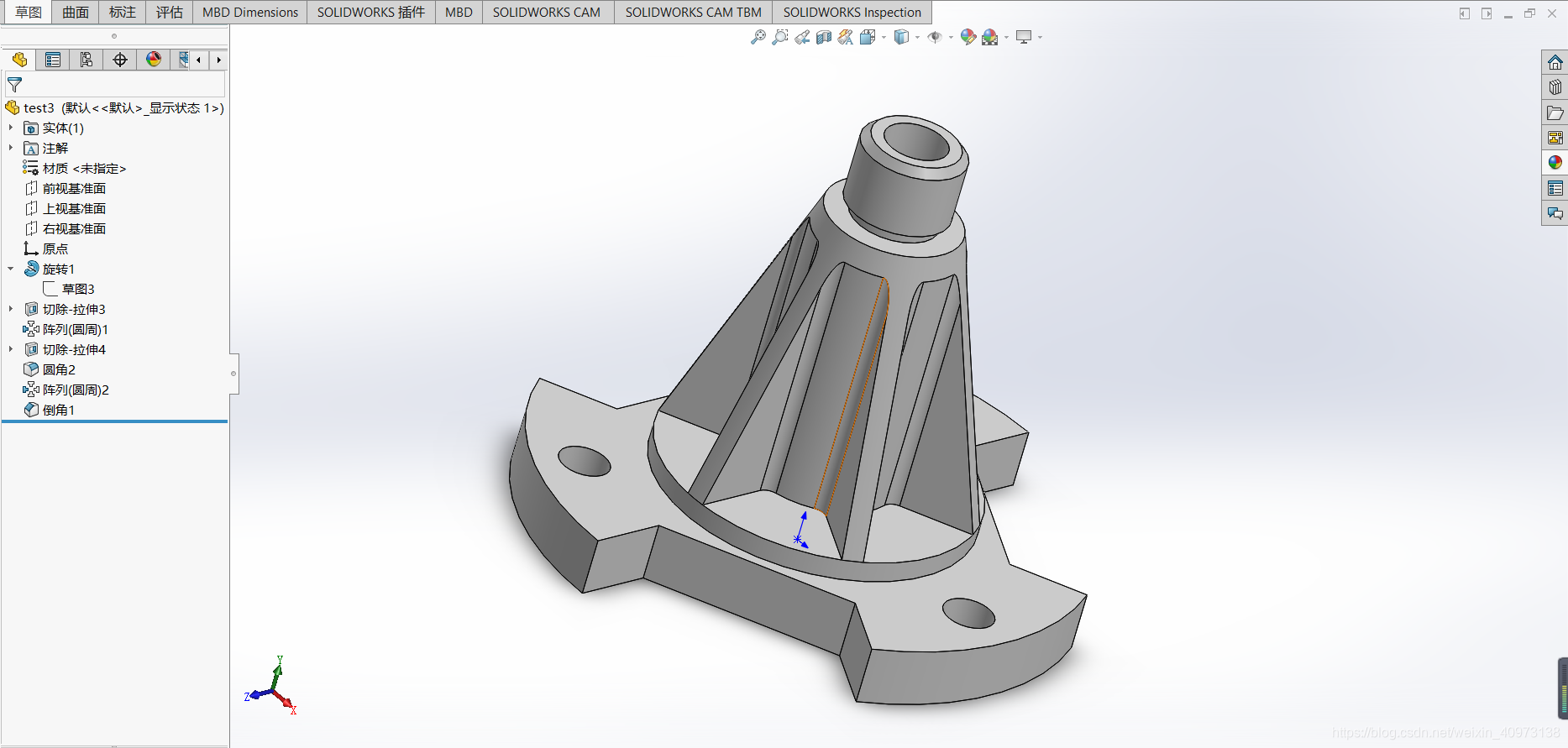Screen dimensions: 1568x748
Task: Switch to PropertyManager tab
Action: (x=53, y=60)
